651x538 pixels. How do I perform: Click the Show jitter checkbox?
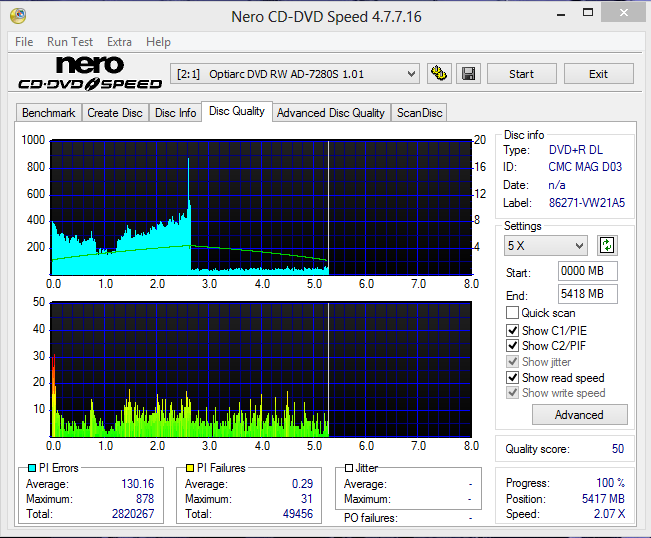tap(512, 362)
